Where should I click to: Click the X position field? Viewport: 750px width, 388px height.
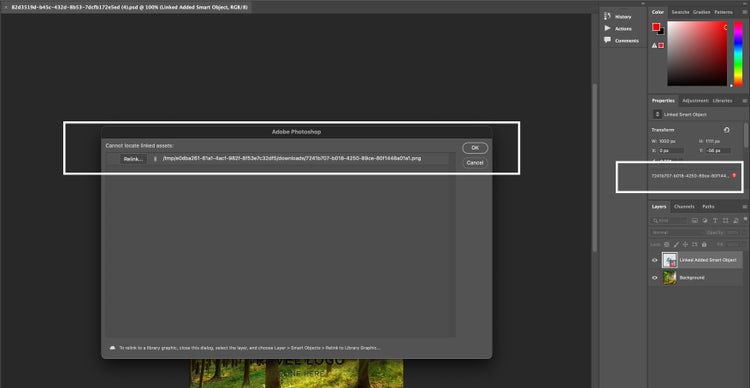point(671,151)
